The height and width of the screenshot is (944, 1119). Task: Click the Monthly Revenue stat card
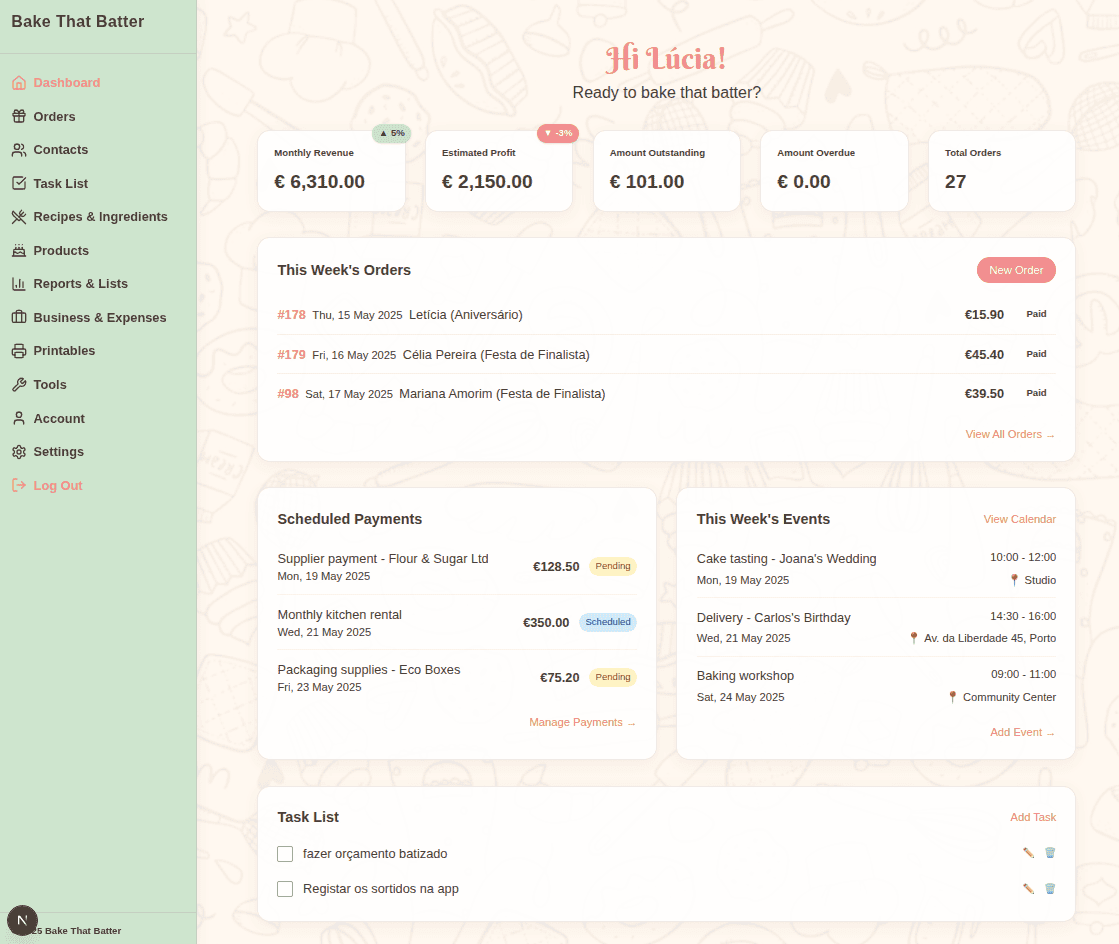[331, 171]
